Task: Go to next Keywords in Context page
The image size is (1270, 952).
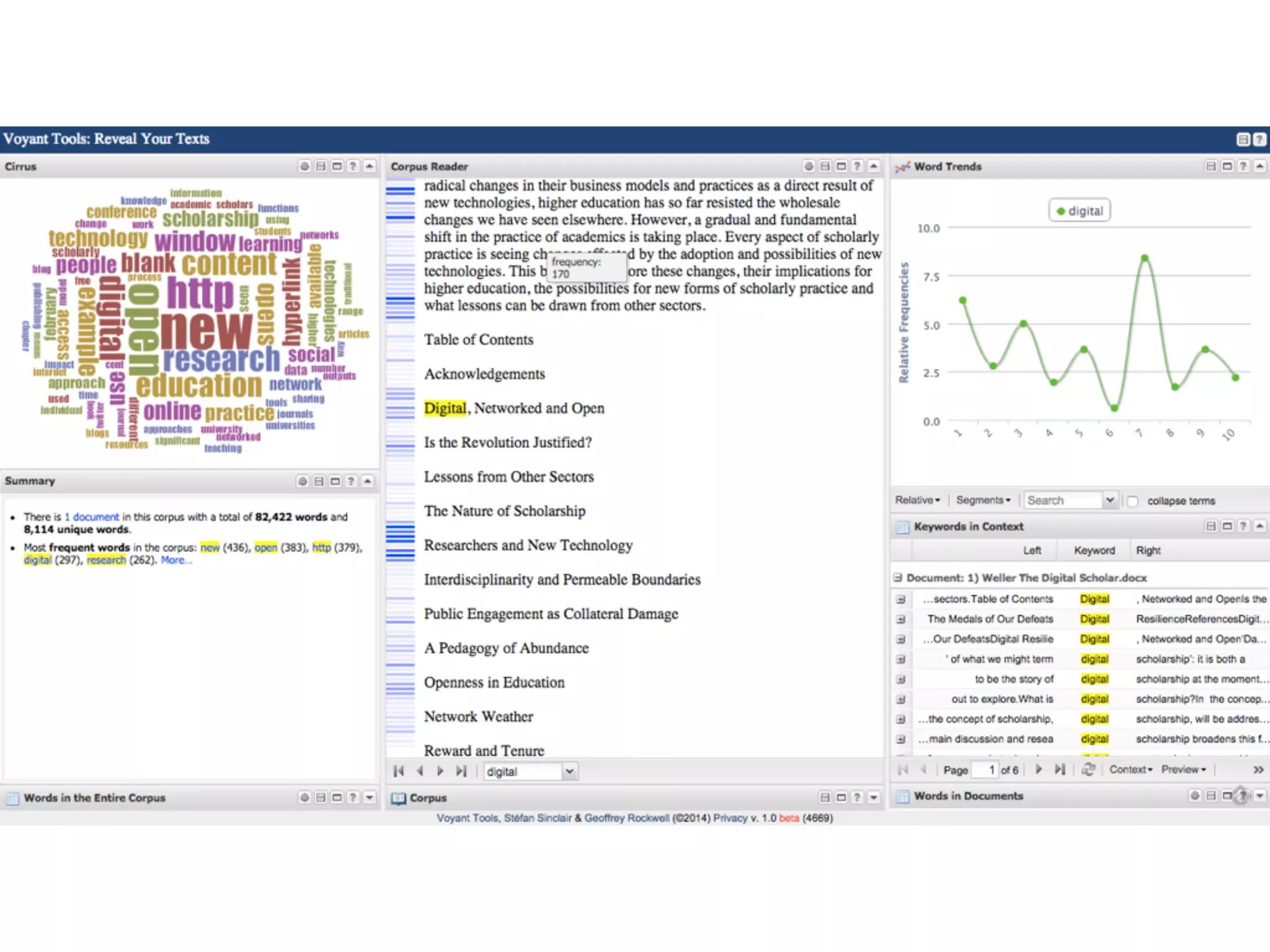Action: click(1039, 769)
